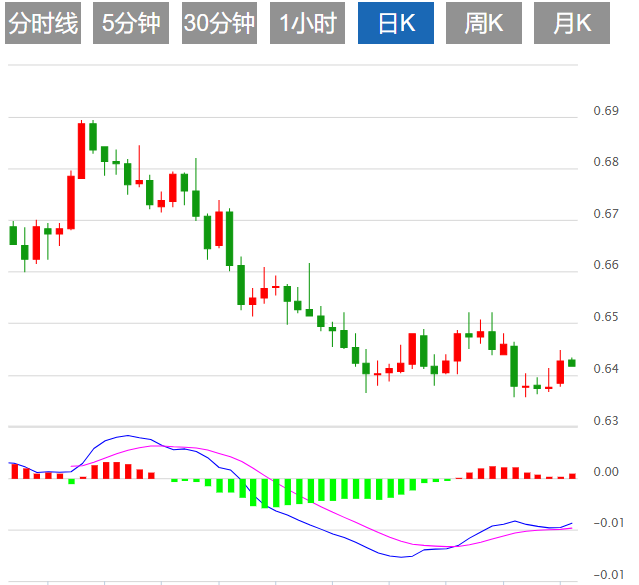This screenshot has height=585, width=639.
Task: Click the 0.64 price axis label
Action: pyautogui.click(x=606, y=369)
